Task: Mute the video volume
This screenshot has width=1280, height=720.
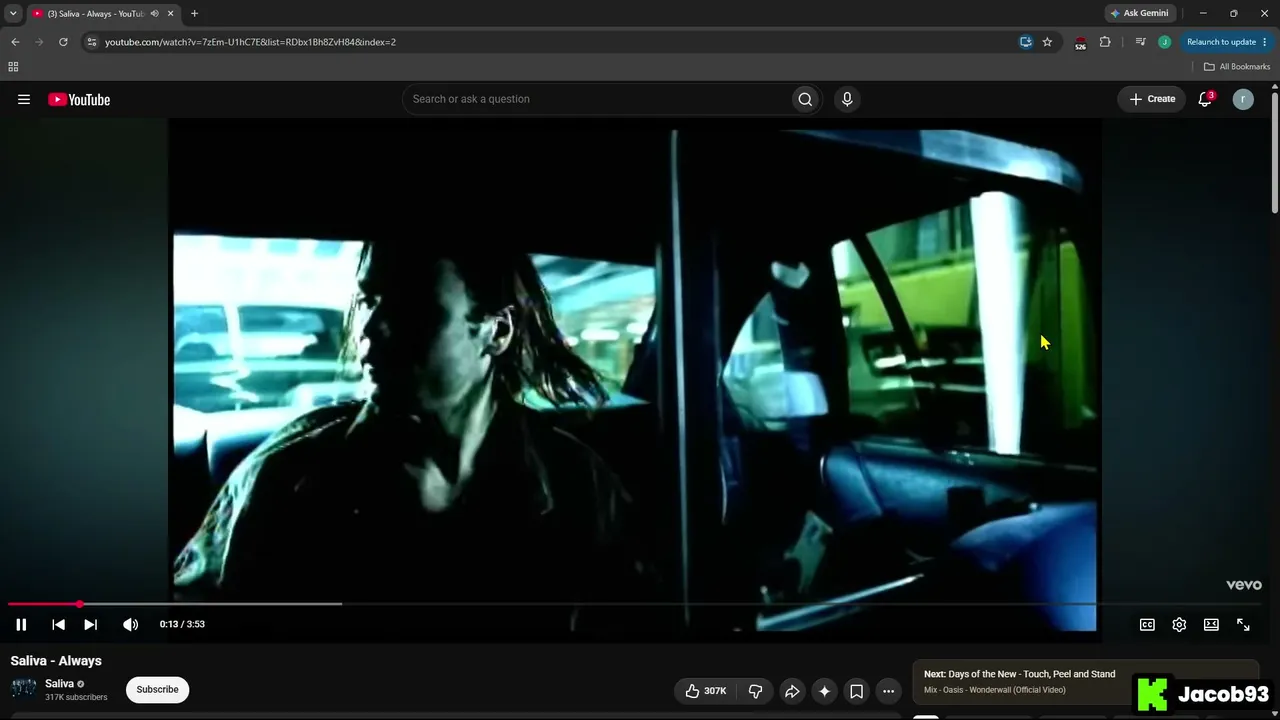Action: tap(130, 624)
